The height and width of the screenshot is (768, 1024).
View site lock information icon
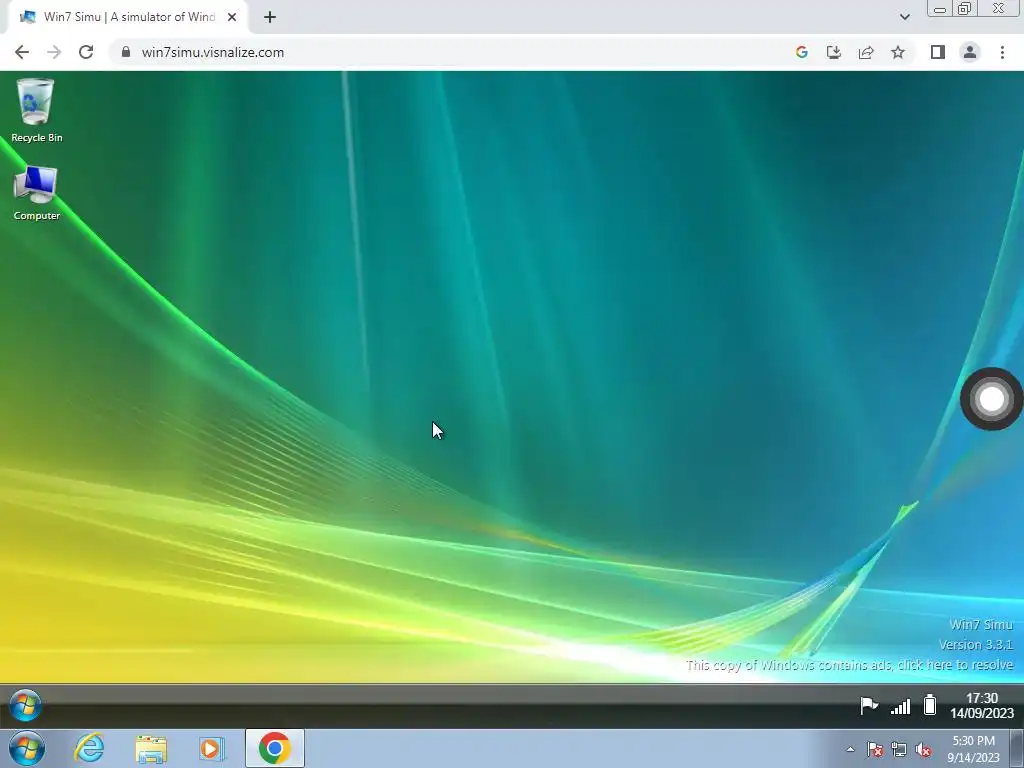(x=126, y=52)
